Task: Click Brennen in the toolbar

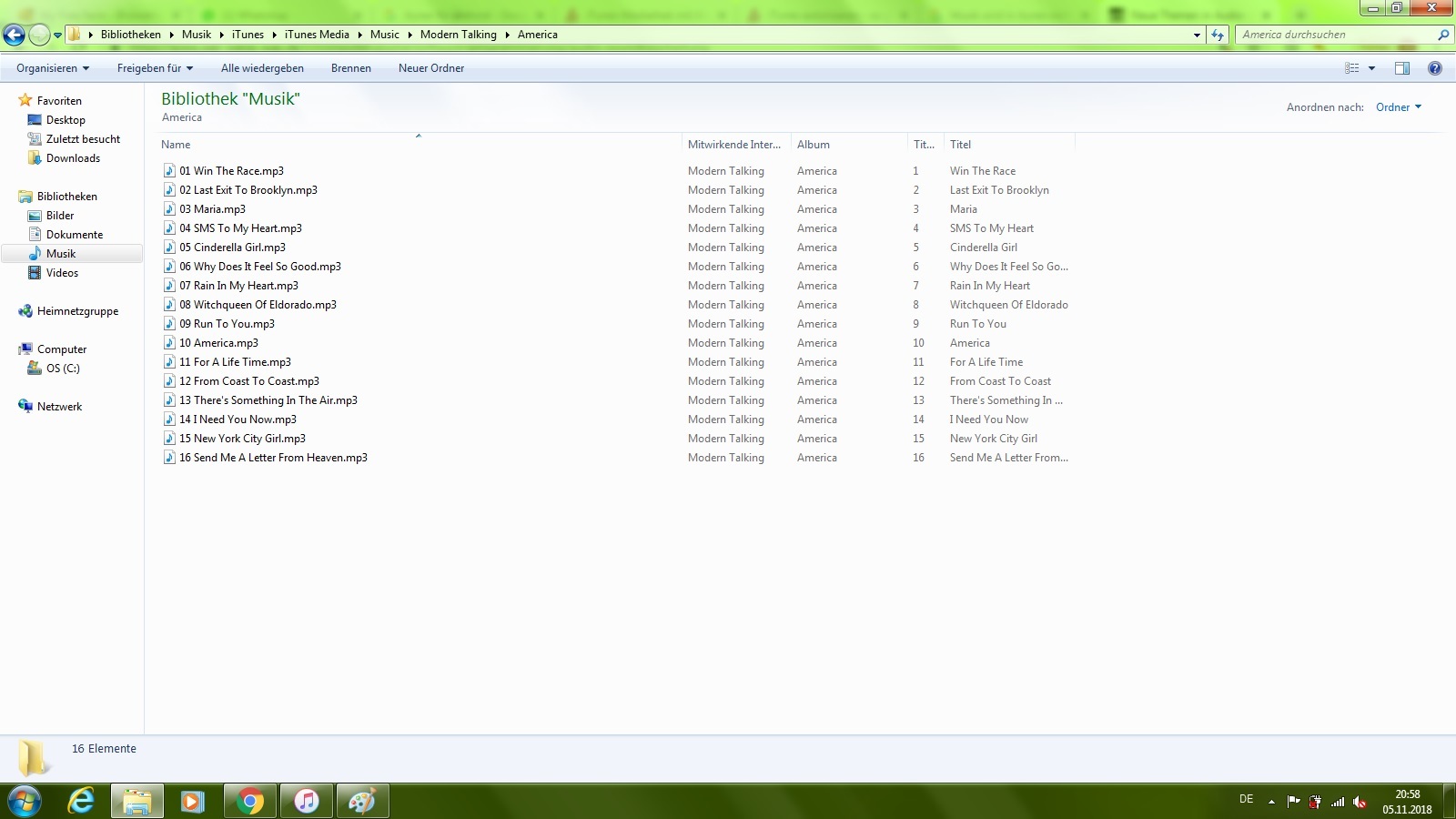Action: pyautogui.click(x=351, y=68)
